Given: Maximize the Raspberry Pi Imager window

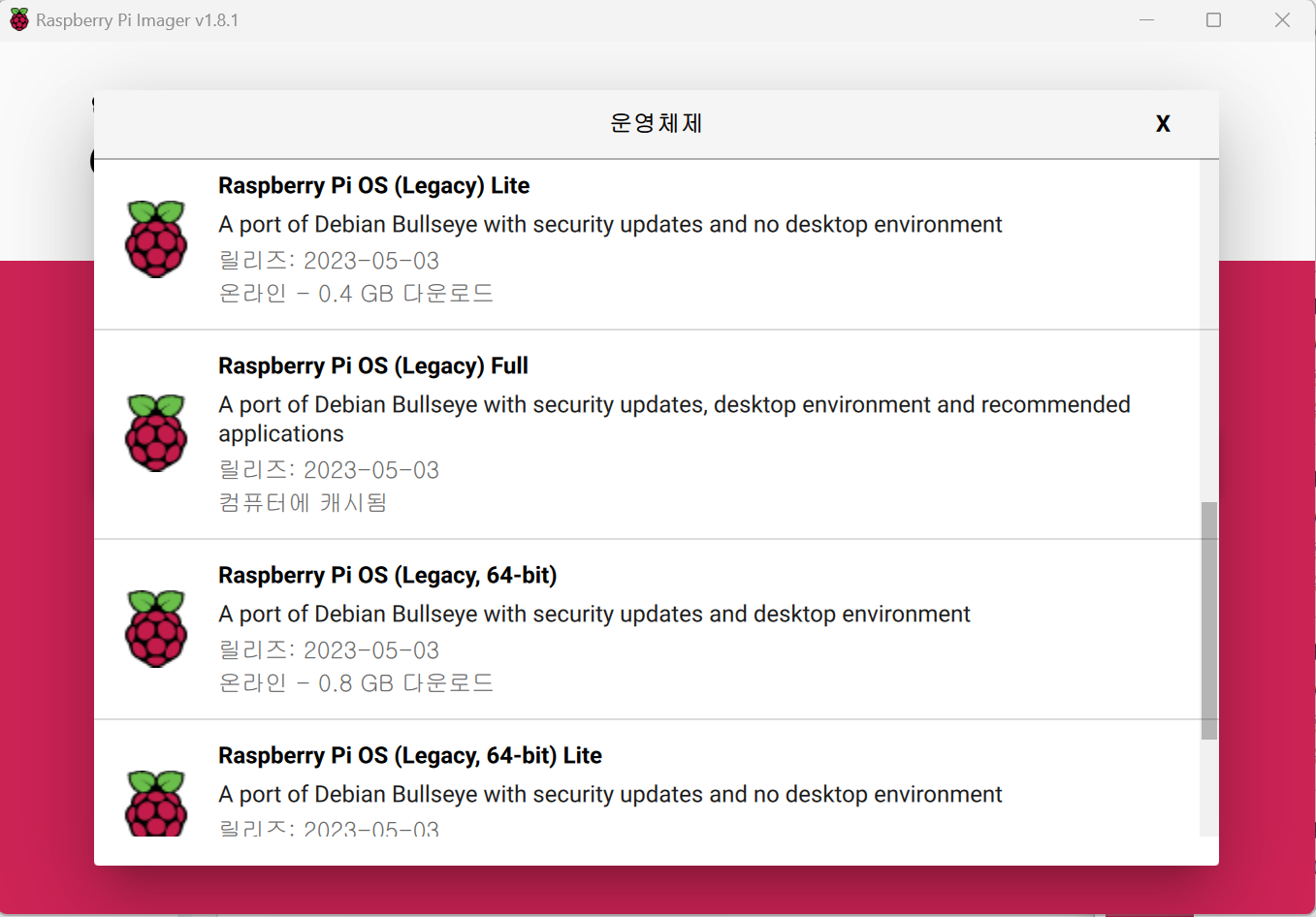Looking at the screenshot, I should (1213, 19).
